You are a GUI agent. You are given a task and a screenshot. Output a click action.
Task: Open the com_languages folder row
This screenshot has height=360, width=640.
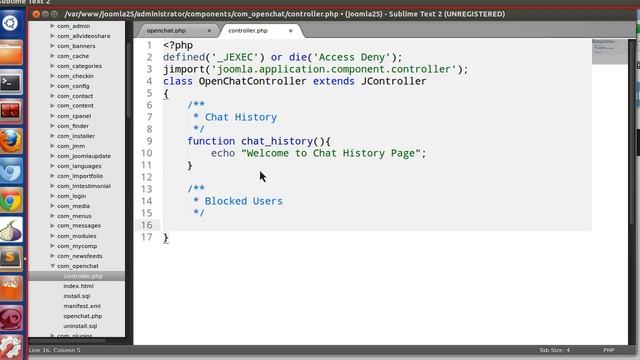pos(77,166)
